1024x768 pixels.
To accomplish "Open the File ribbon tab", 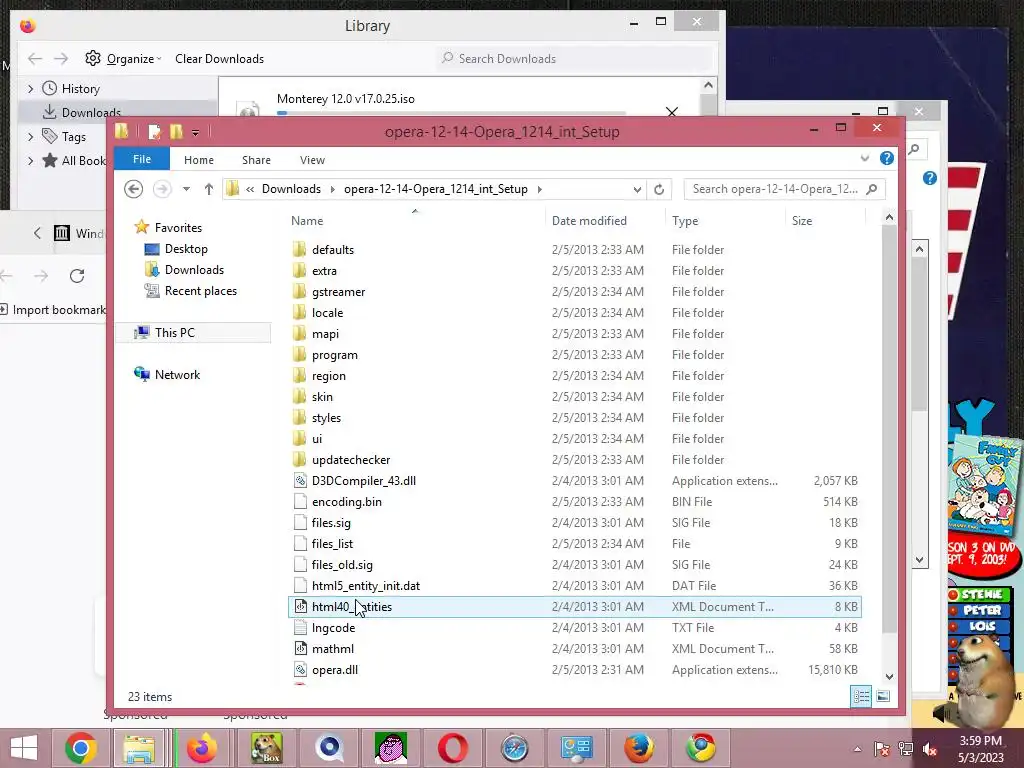I will coord(142,159).
